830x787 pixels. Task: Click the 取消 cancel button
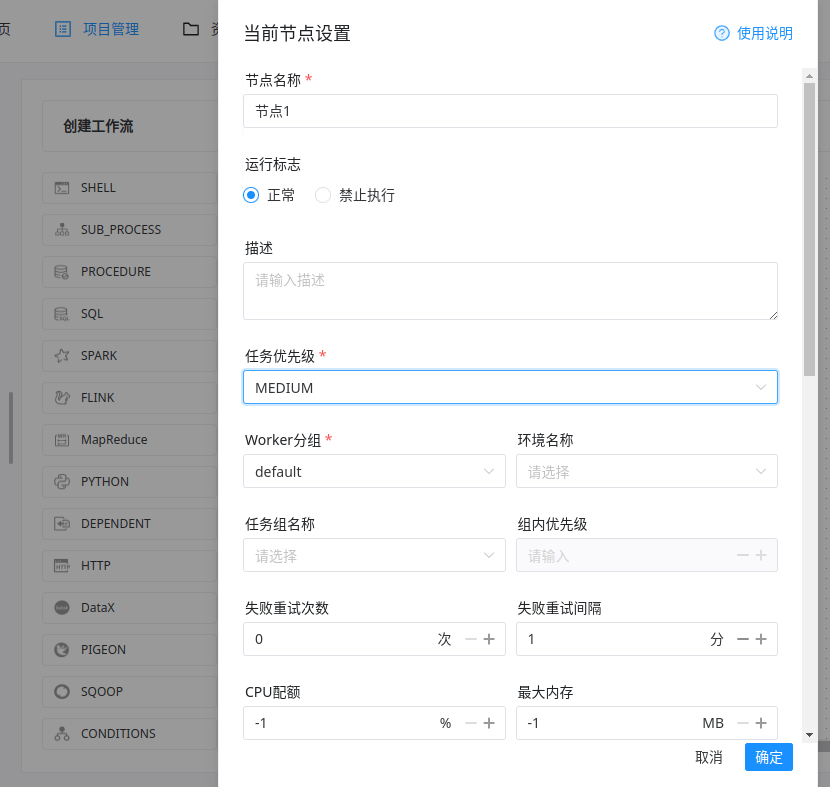pos(709,757)
